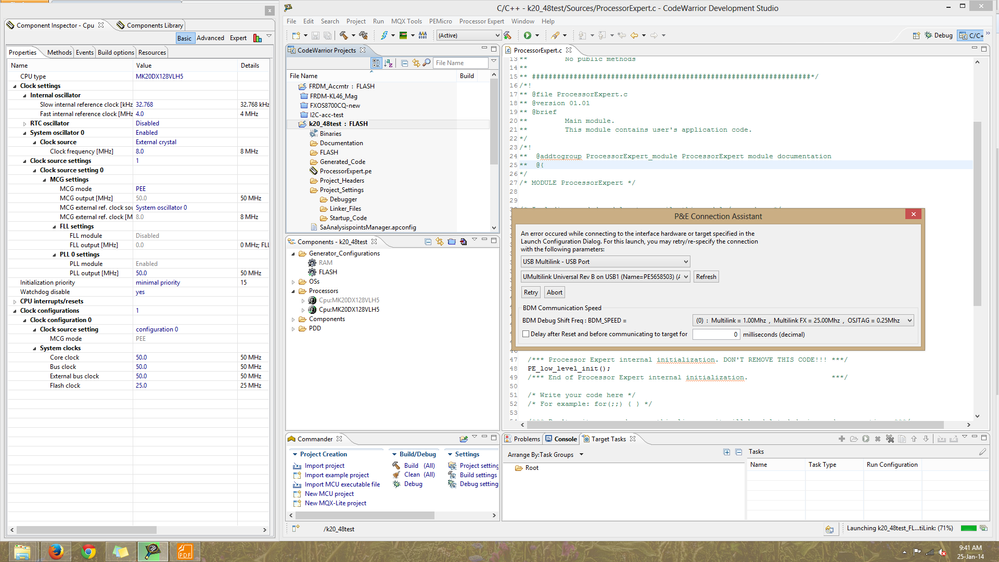Click Import example project link

coord(336,475)
